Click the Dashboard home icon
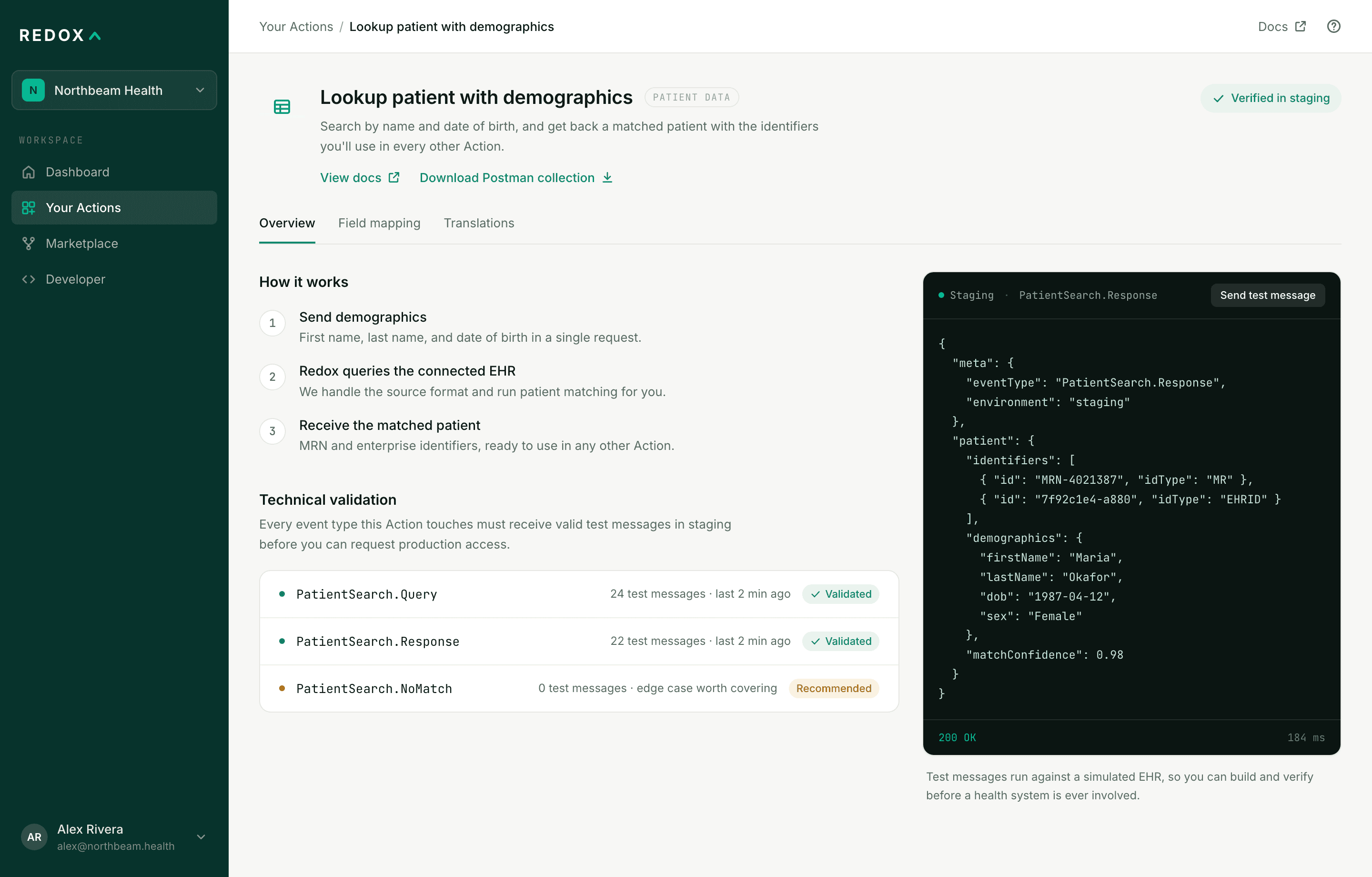This screenshot has height=877, width=1372. click(29, 172)
